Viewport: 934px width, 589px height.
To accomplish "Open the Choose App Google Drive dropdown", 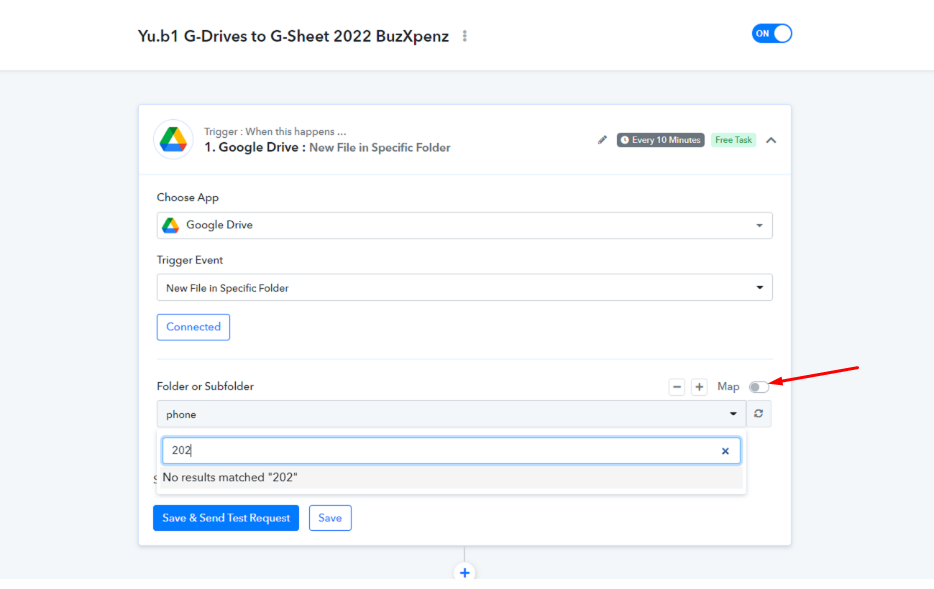I will [x=465, y=225].
